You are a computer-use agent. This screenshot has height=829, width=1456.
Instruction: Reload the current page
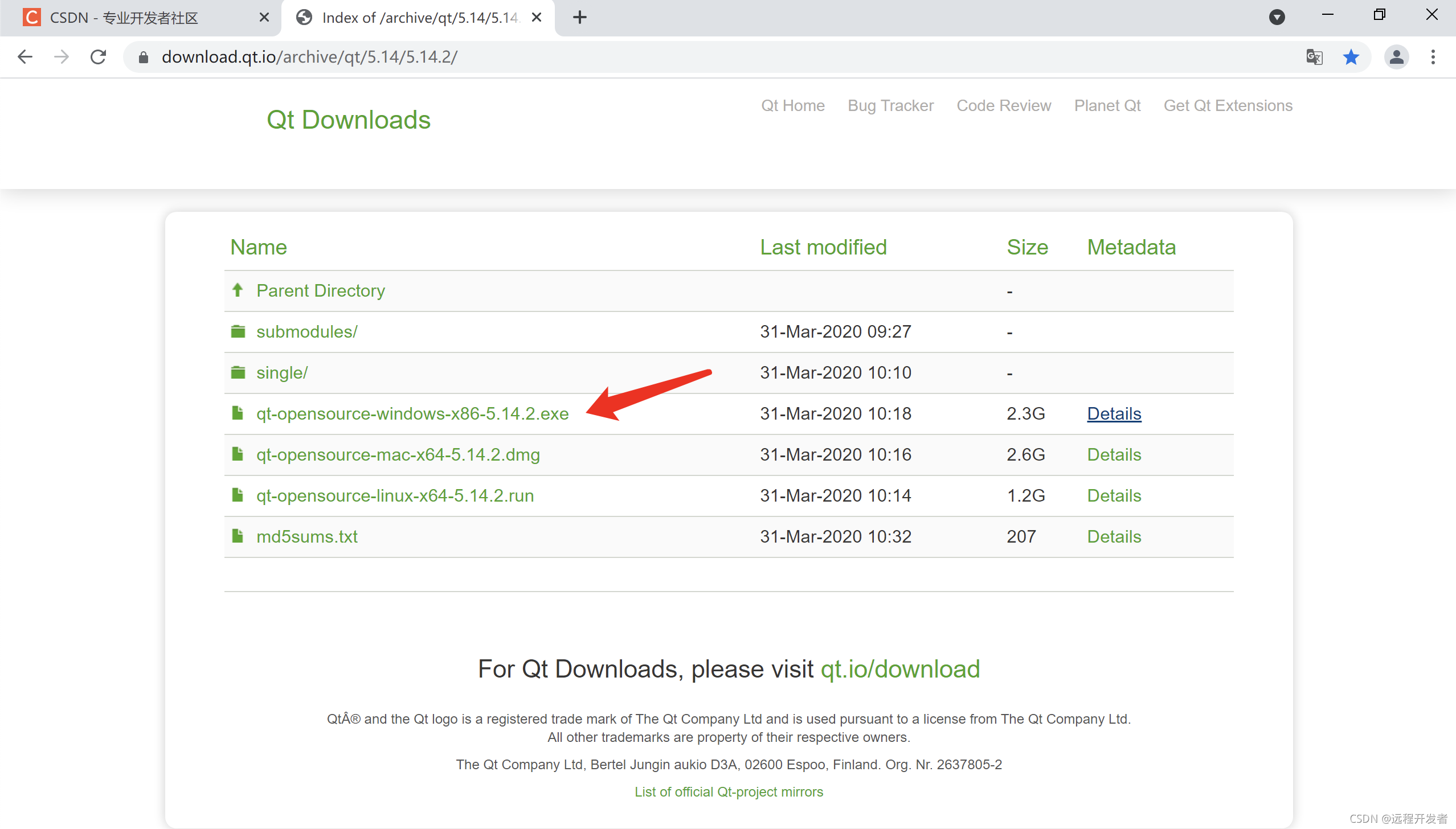99,57
